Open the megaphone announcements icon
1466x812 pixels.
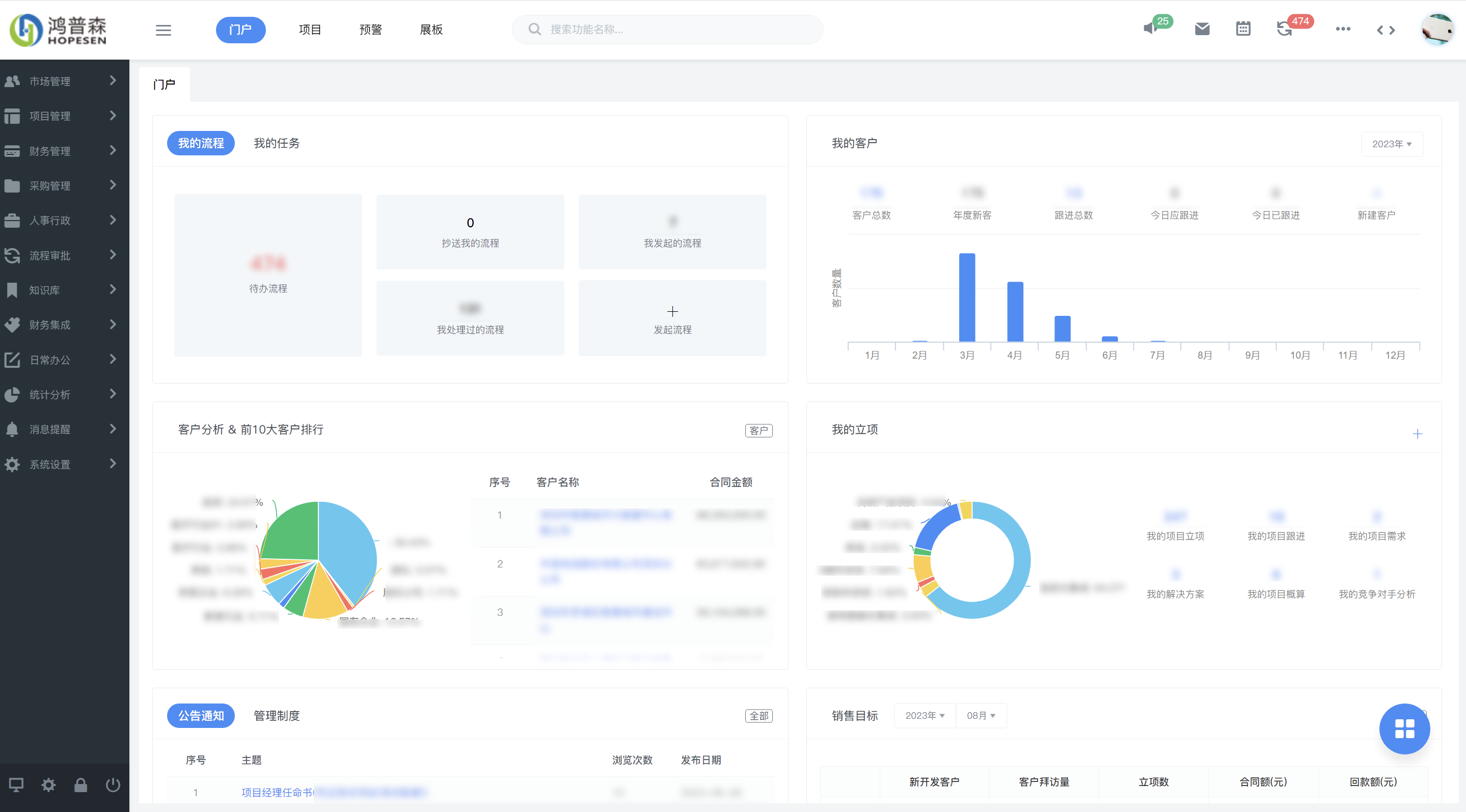[x=1151, y=29]
